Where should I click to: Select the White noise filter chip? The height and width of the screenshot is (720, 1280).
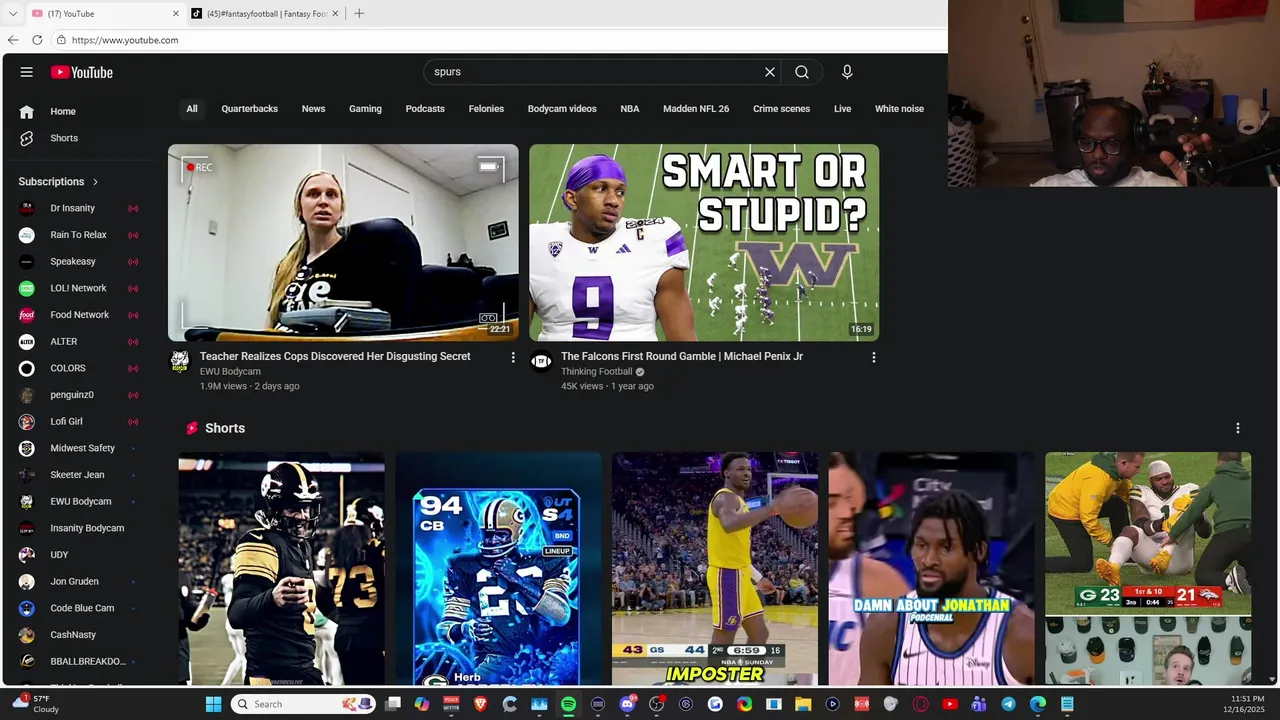(899, 109)
